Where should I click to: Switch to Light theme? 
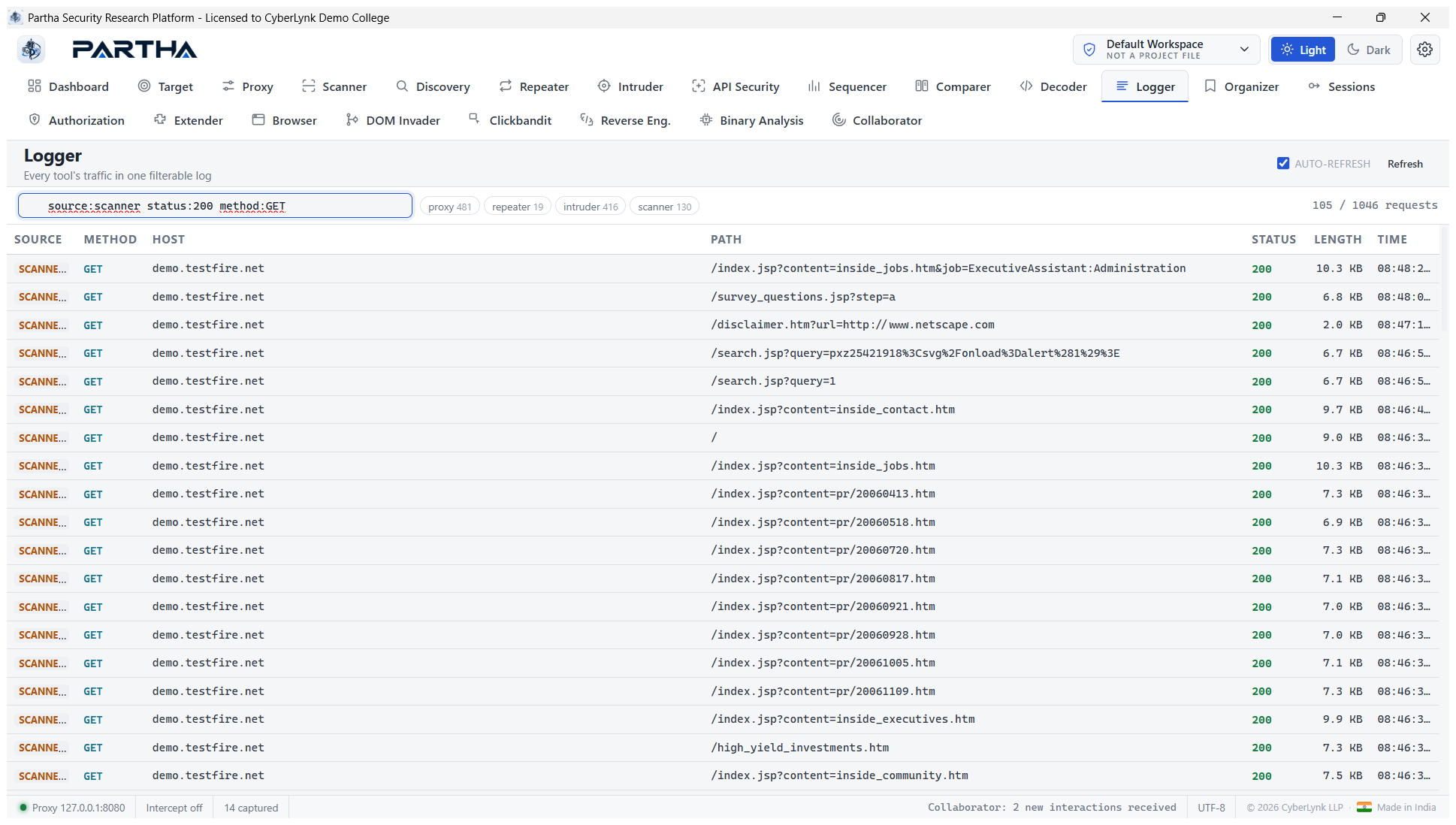tap(1303, 50)
